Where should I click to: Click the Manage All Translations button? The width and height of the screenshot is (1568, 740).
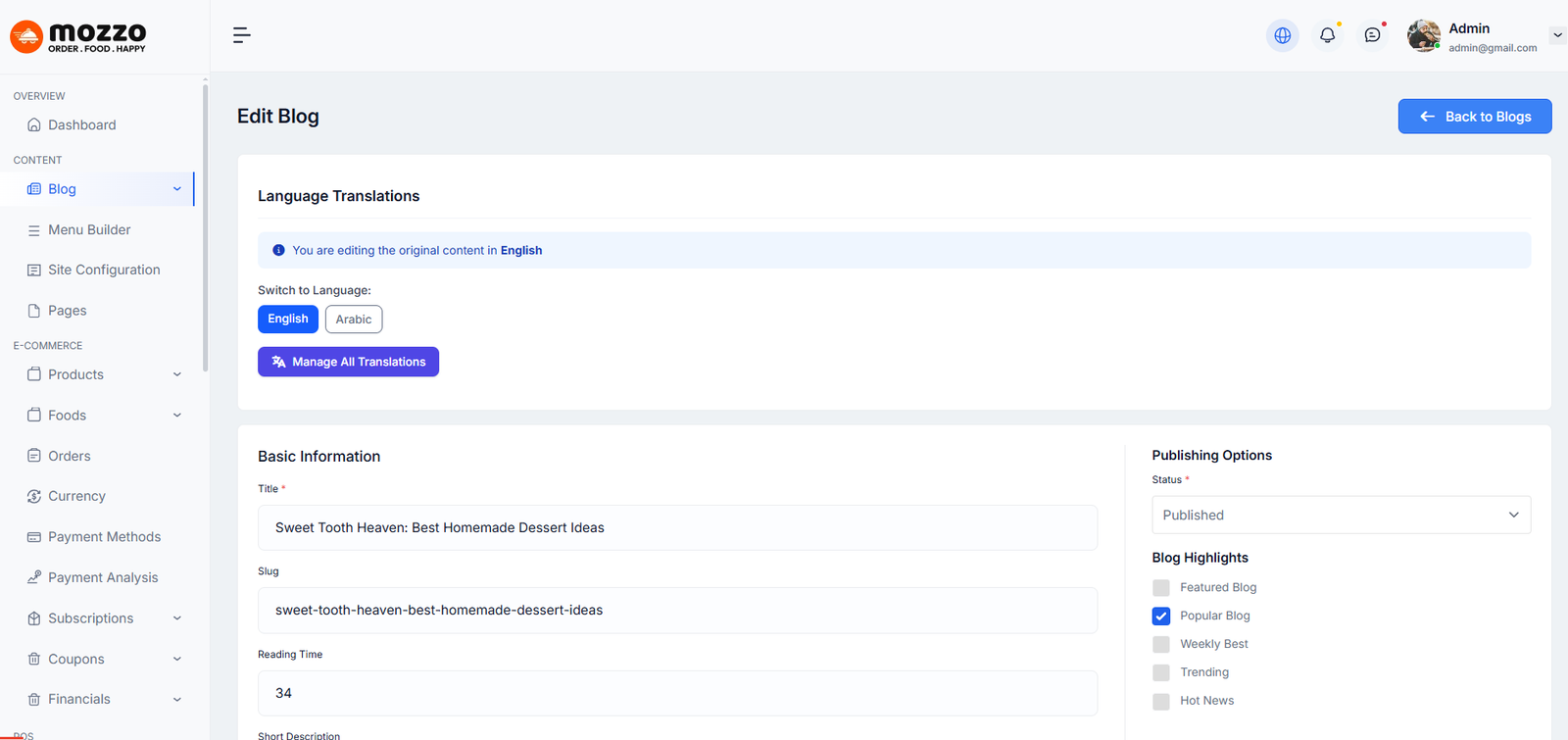click(348, 362)
